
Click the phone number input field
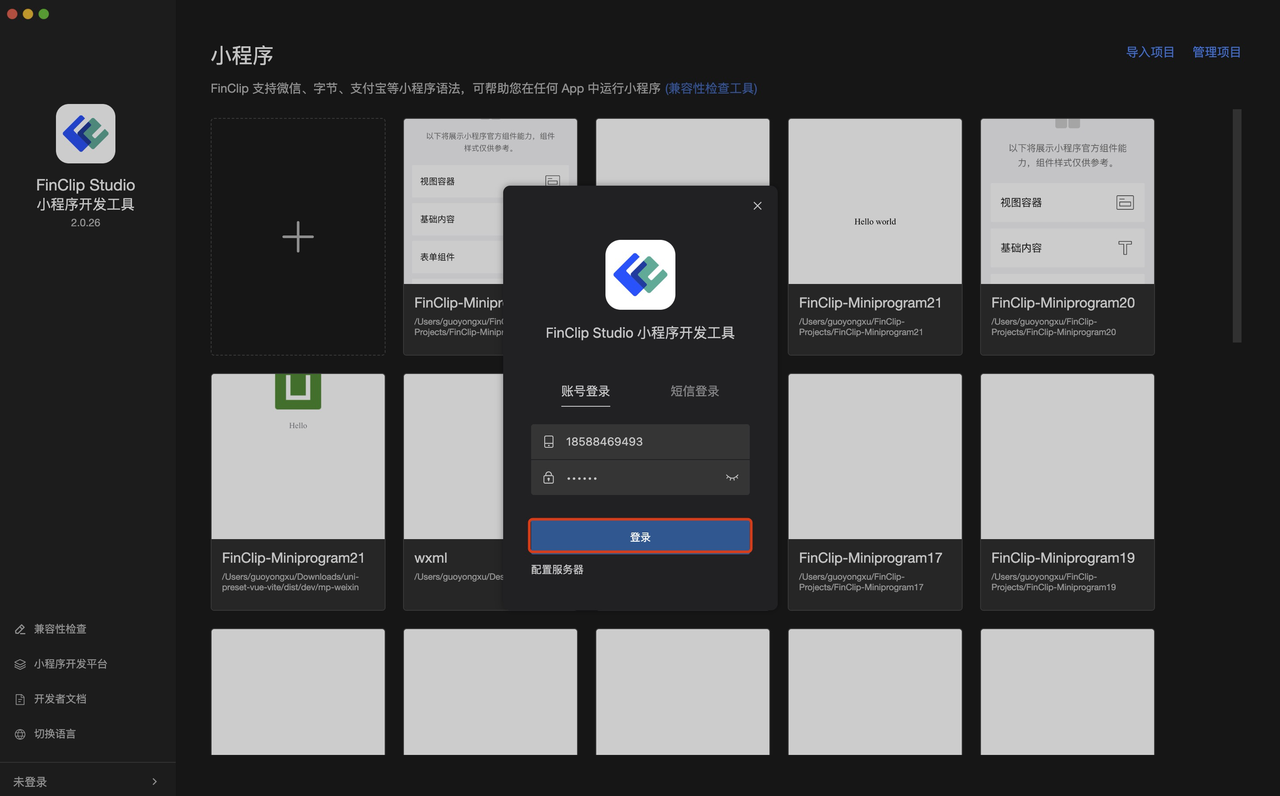coord(650,441)
